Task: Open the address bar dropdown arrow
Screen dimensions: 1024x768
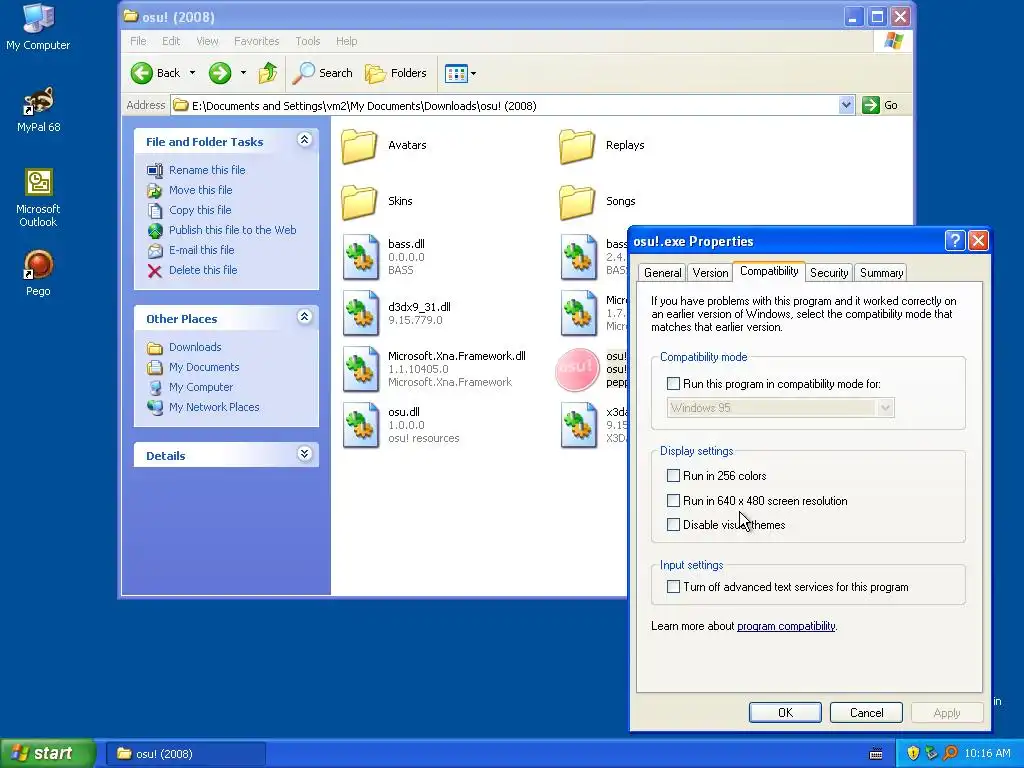Action: pyautogui.click(x=846, y=105)
